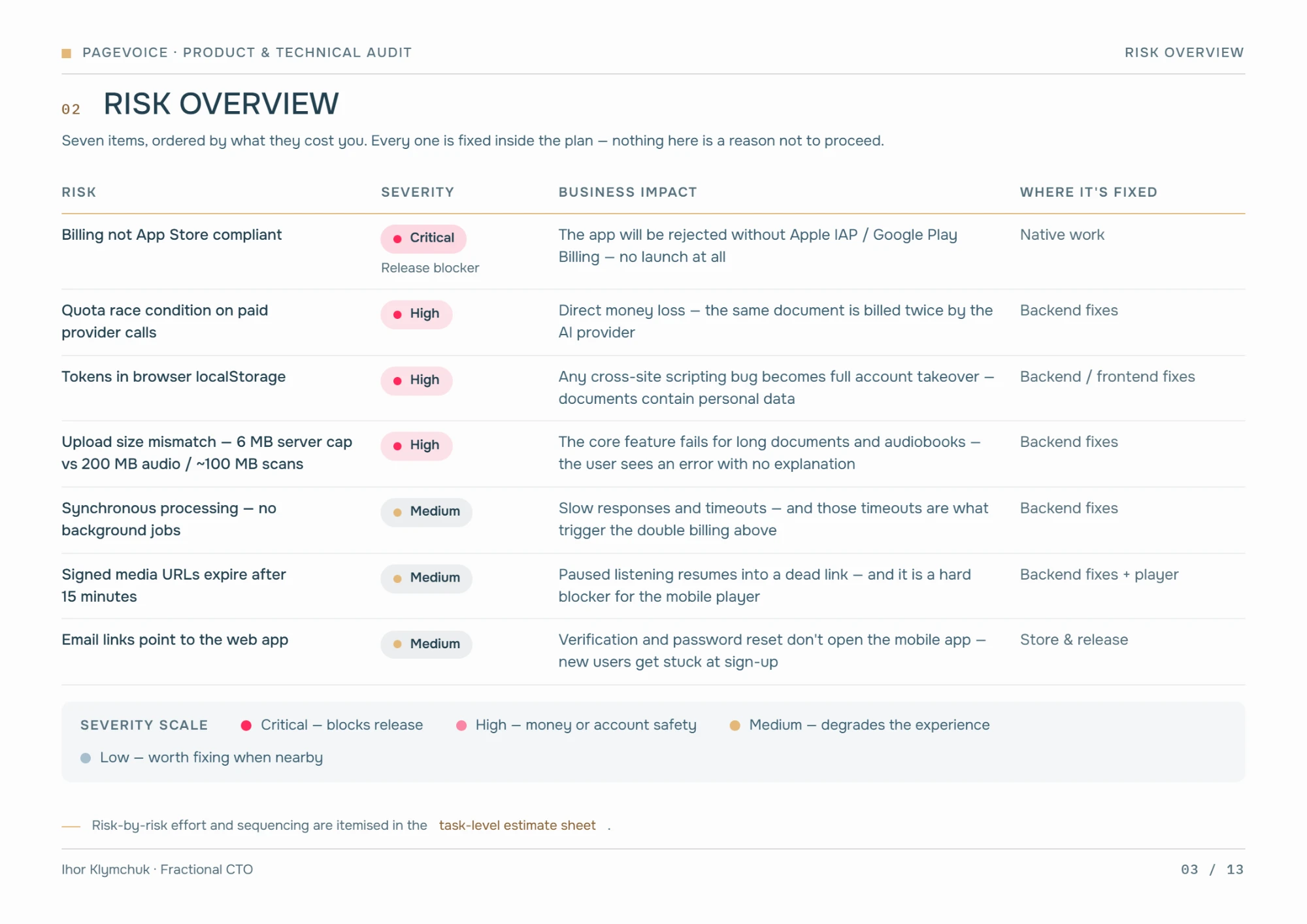Screen dimensions: 1307x924
Task: Click the High badge for Quota race condition
Action: [x=416, y=314]
